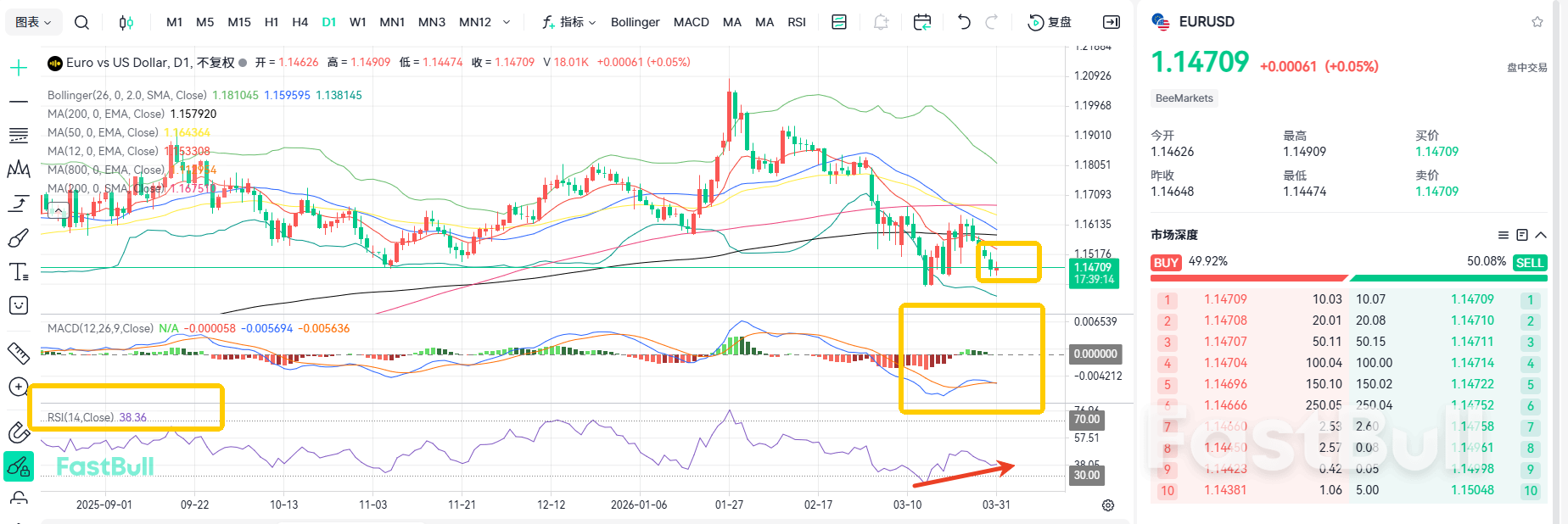Select the brush drawing tool
This screenshot has height=524, width=1568.
pyautogui.click(x=19, y=238)
